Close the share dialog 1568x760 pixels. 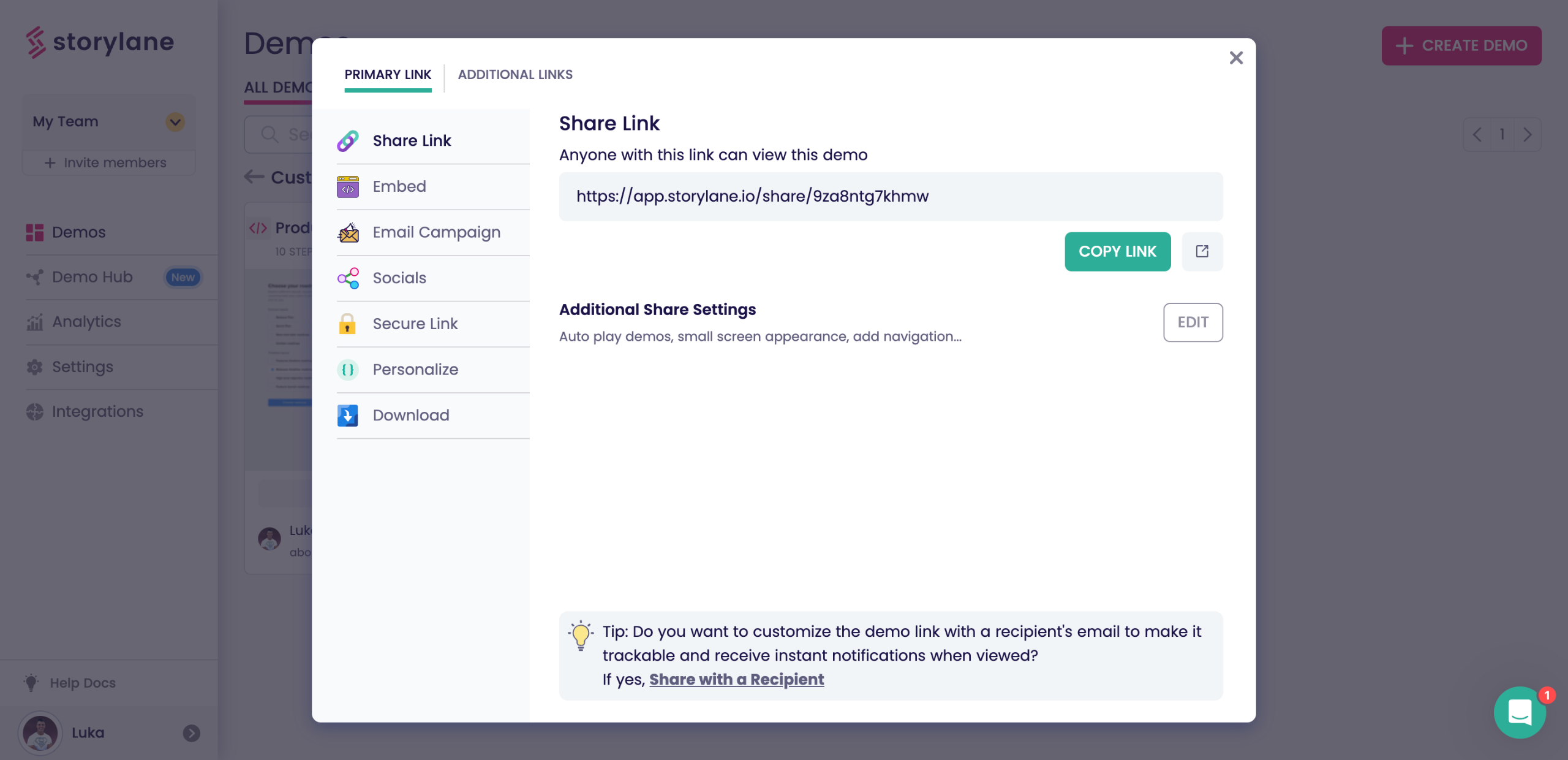pyautogui.click(x=1236, y=58)
